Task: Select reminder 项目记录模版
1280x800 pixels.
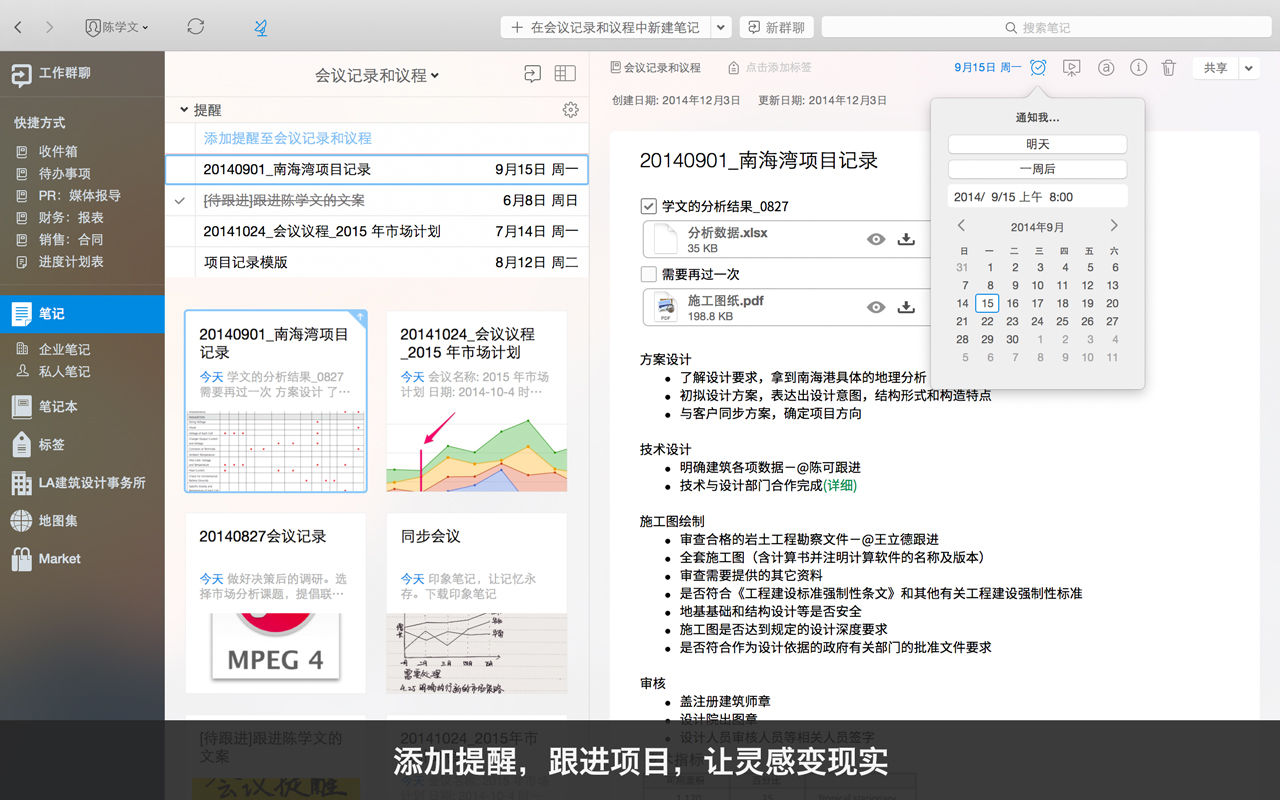Action: click(x=377, y=262)
